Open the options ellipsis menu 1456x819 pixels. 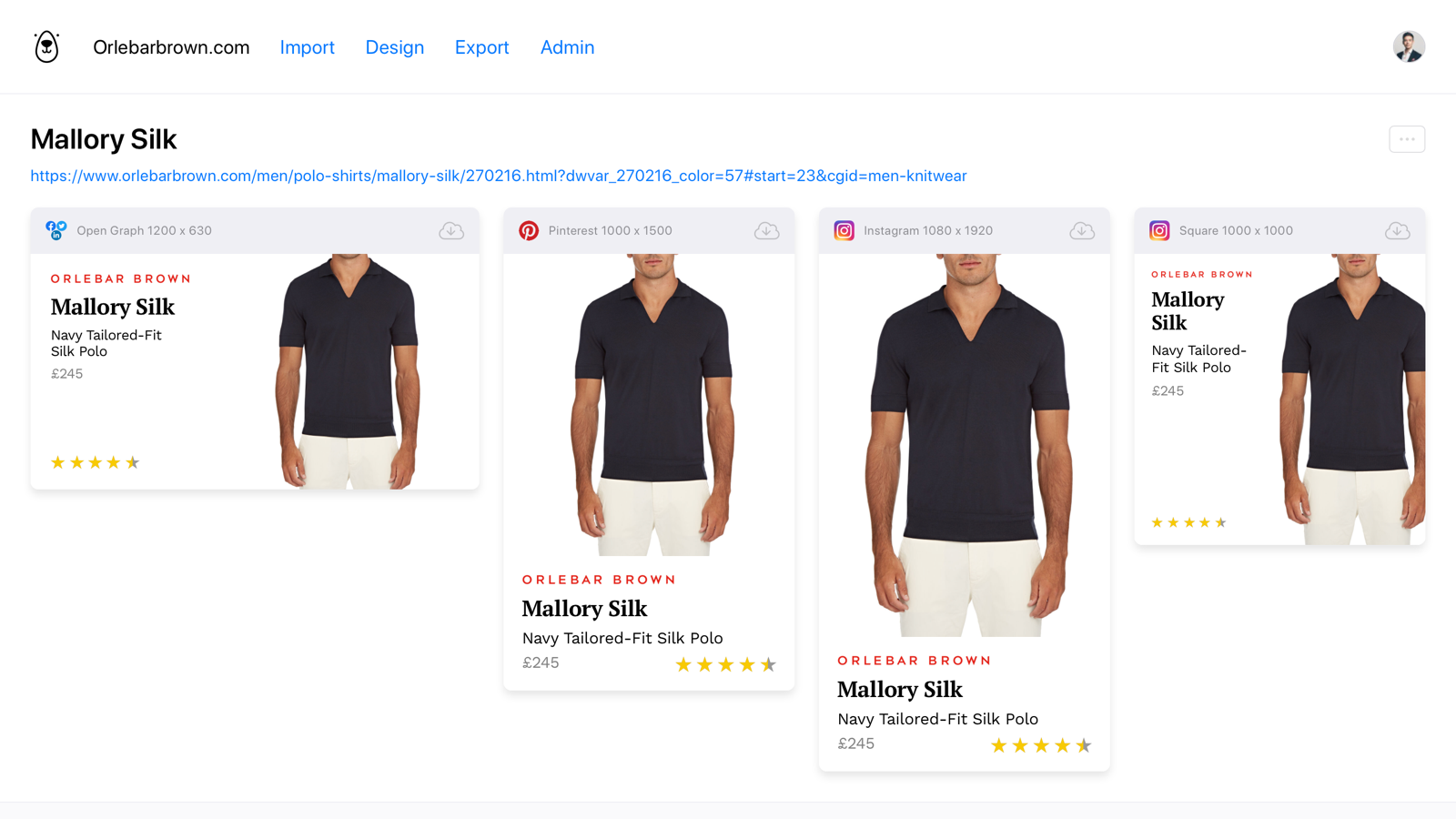coord(1406,138)
